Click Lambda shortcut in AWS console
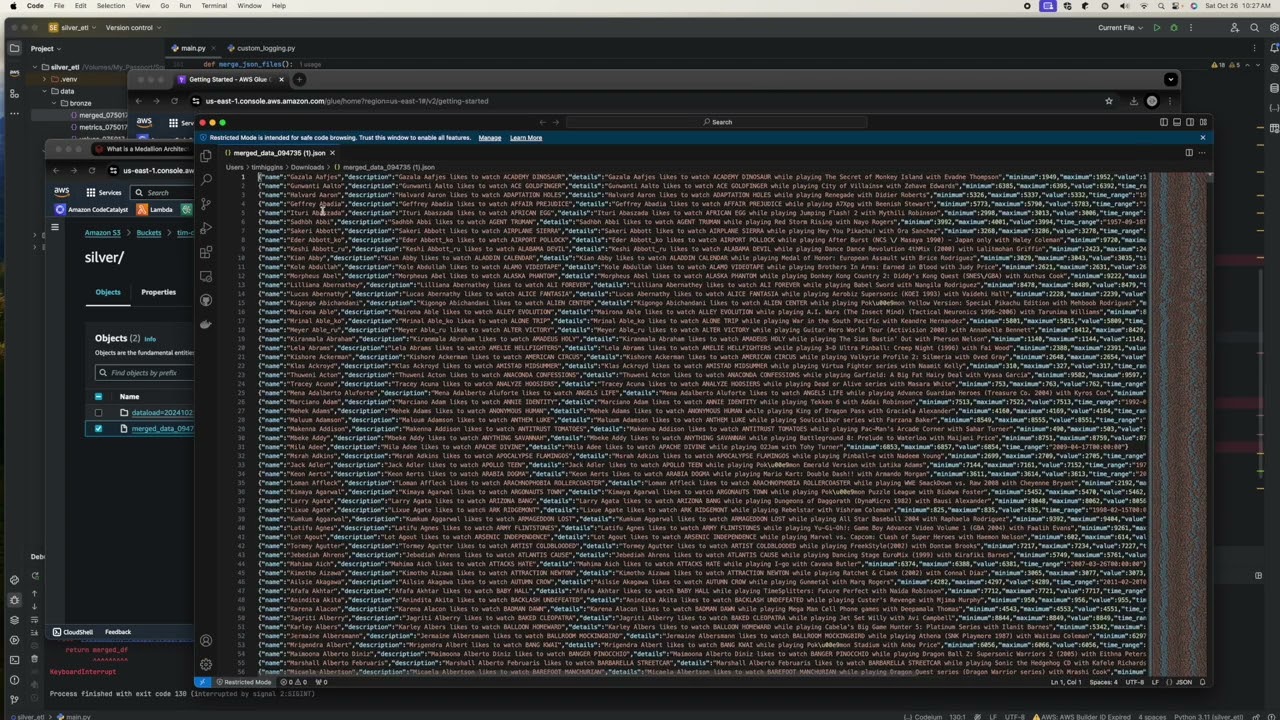 155,209
